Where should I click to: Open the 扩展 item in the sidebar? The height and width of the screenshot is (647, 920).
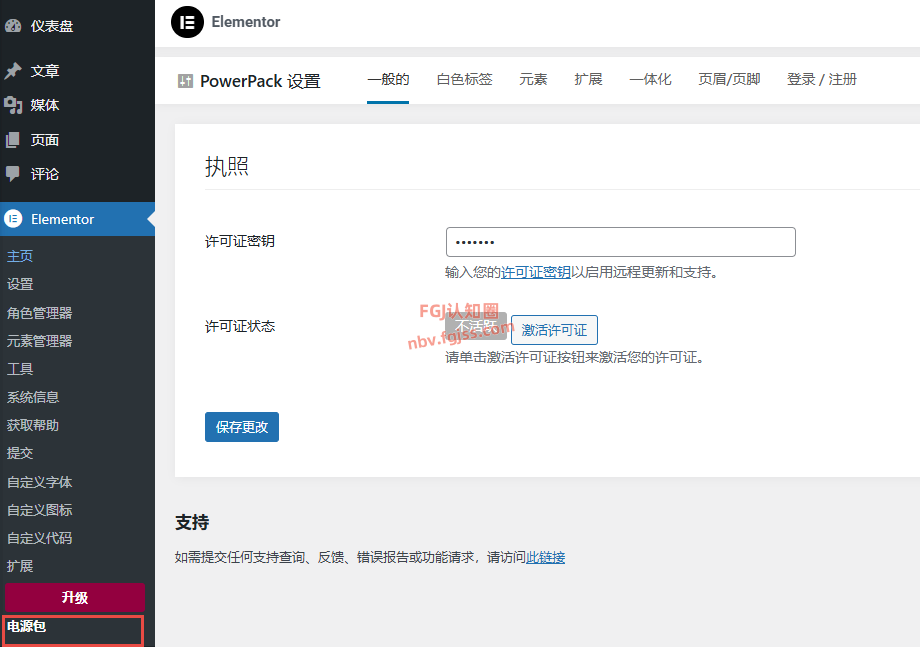(20, 566)
